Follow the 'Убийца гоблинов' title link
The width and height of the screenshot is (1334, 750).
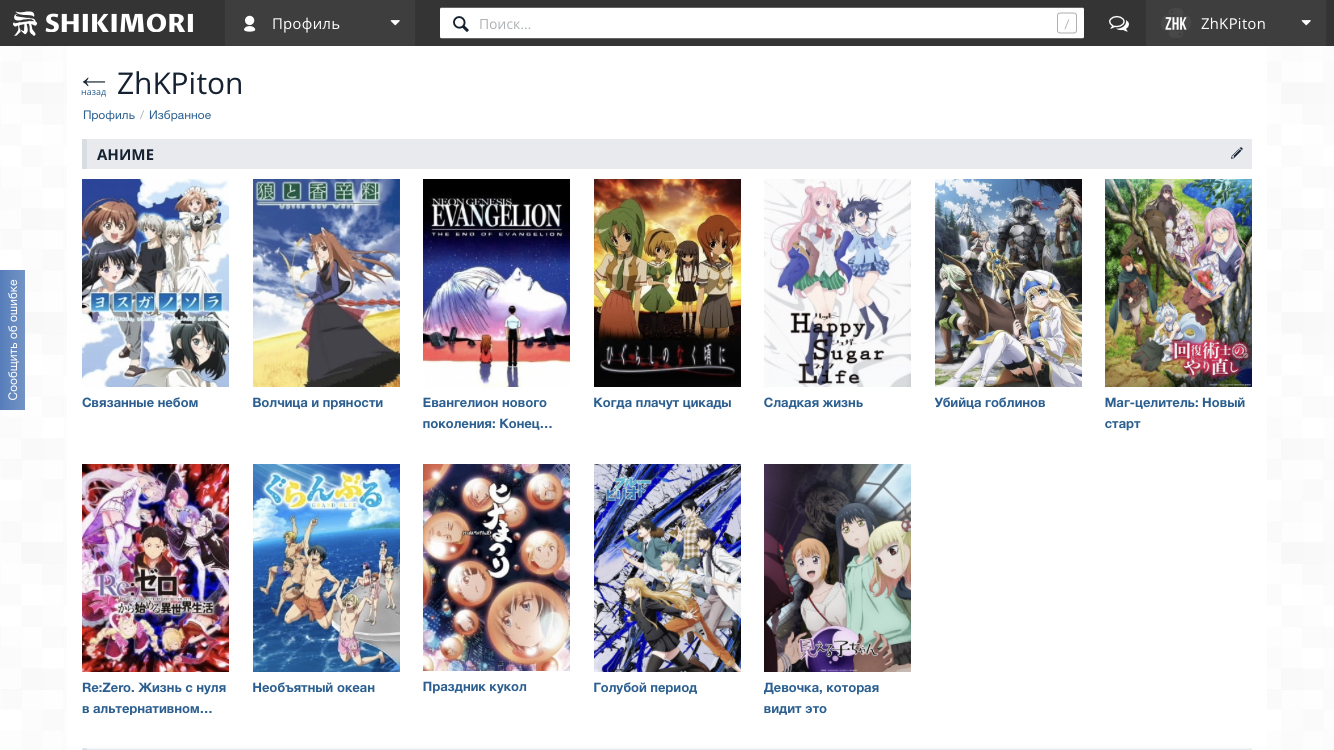[990, 403]
